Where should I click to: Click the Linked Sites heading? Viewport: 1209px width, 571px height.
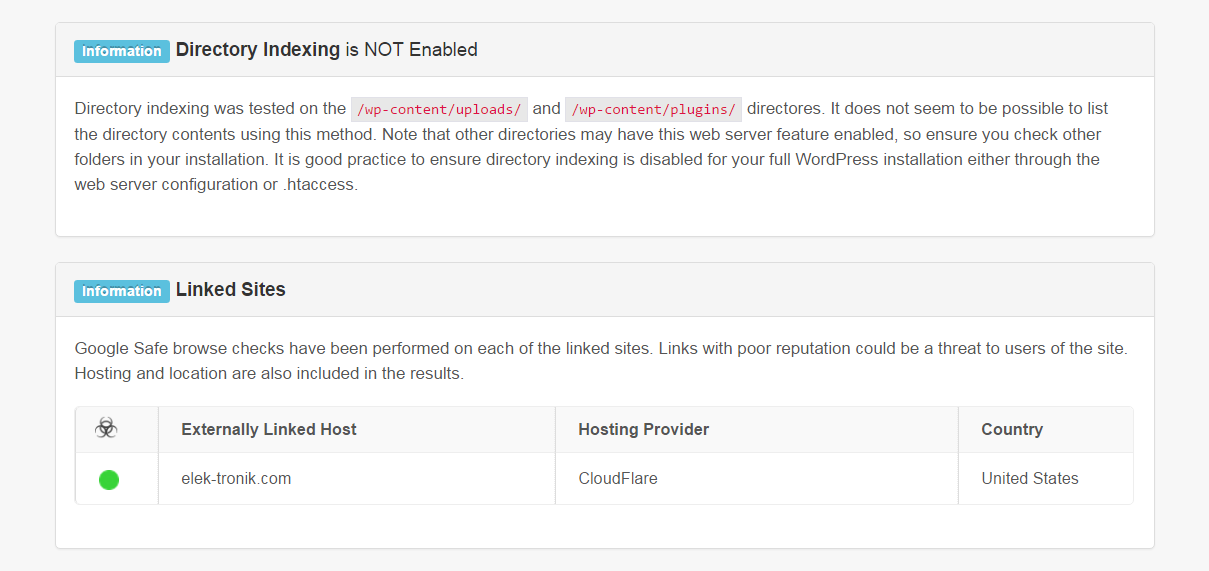pyautogui.click(x=231, y=289)
